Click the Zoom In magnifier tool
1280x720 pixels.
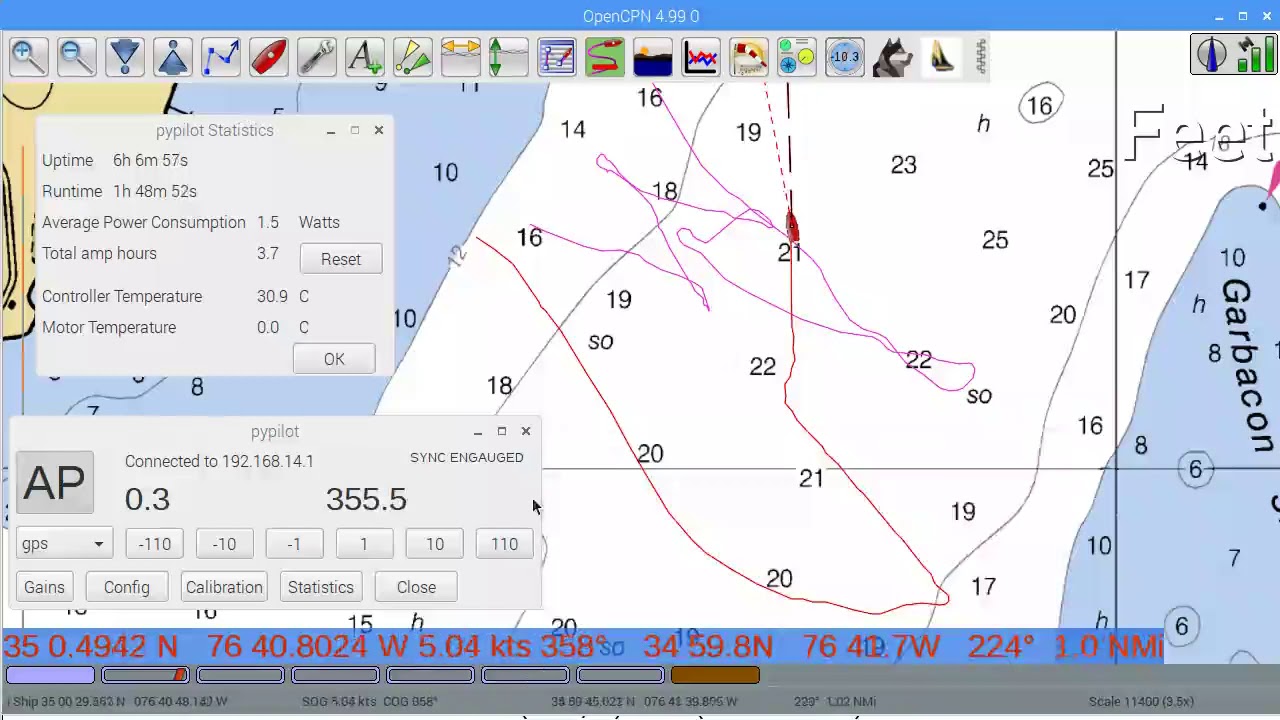(x=29, y=57)
